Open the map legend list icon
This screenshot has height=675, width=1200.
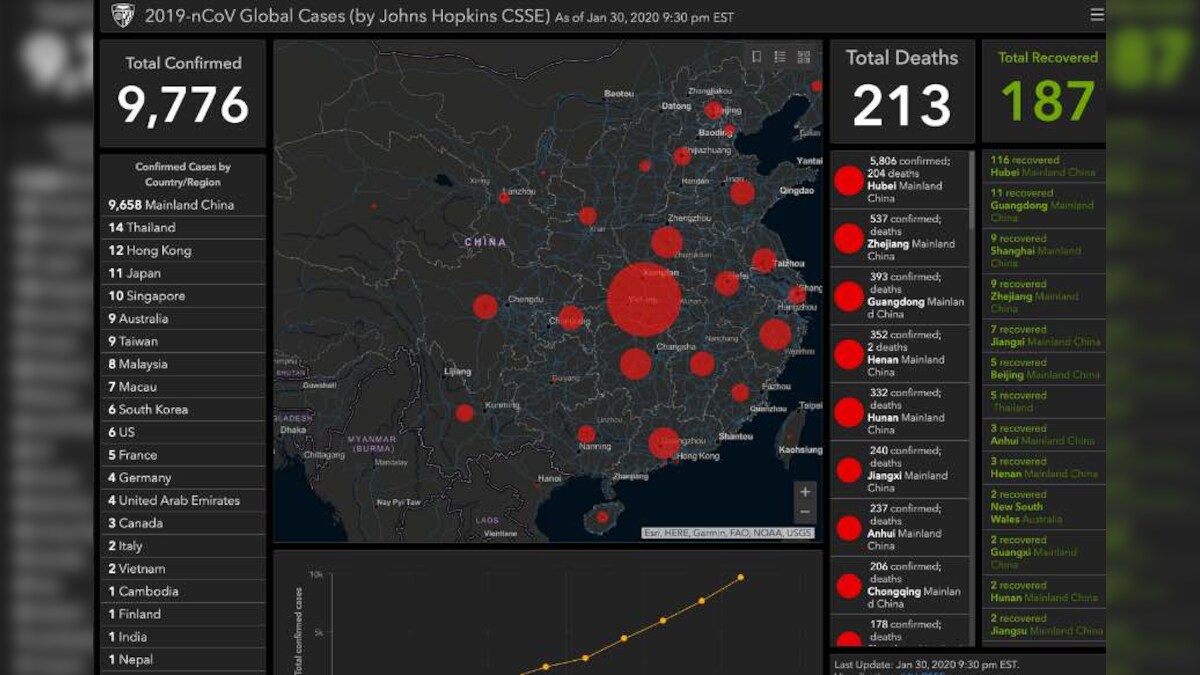779,55
